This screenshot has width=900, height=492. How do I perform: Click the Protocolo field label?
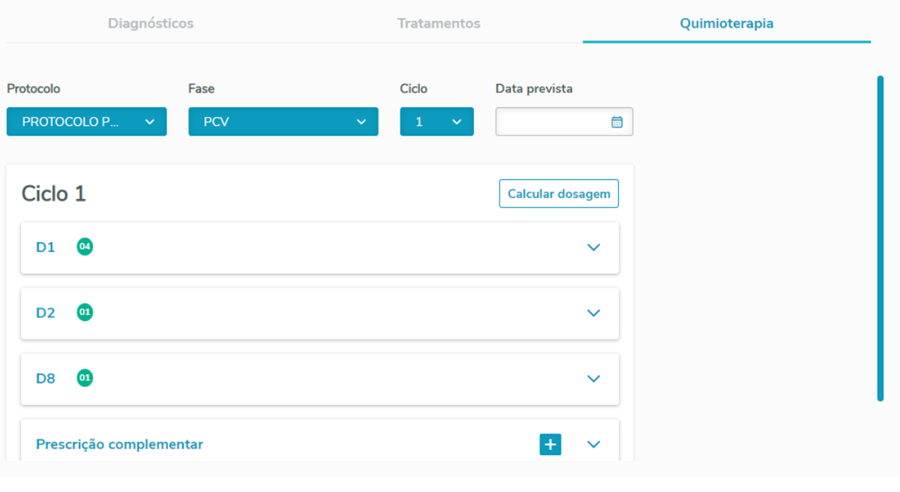pos(33,89)
